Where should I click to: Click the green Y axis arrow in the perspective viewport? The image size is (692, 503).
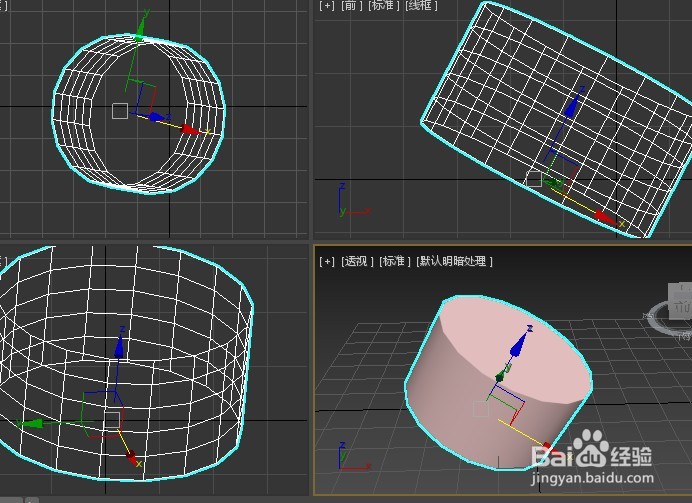501,375
